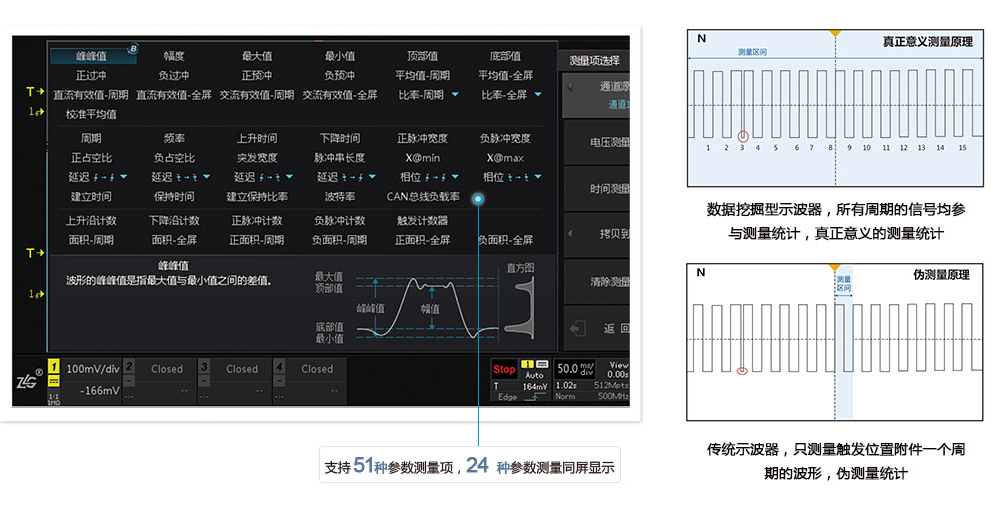Expand the 比率-全屏 dropdown arrow
1000x516 pixels.
coord(538,95)
